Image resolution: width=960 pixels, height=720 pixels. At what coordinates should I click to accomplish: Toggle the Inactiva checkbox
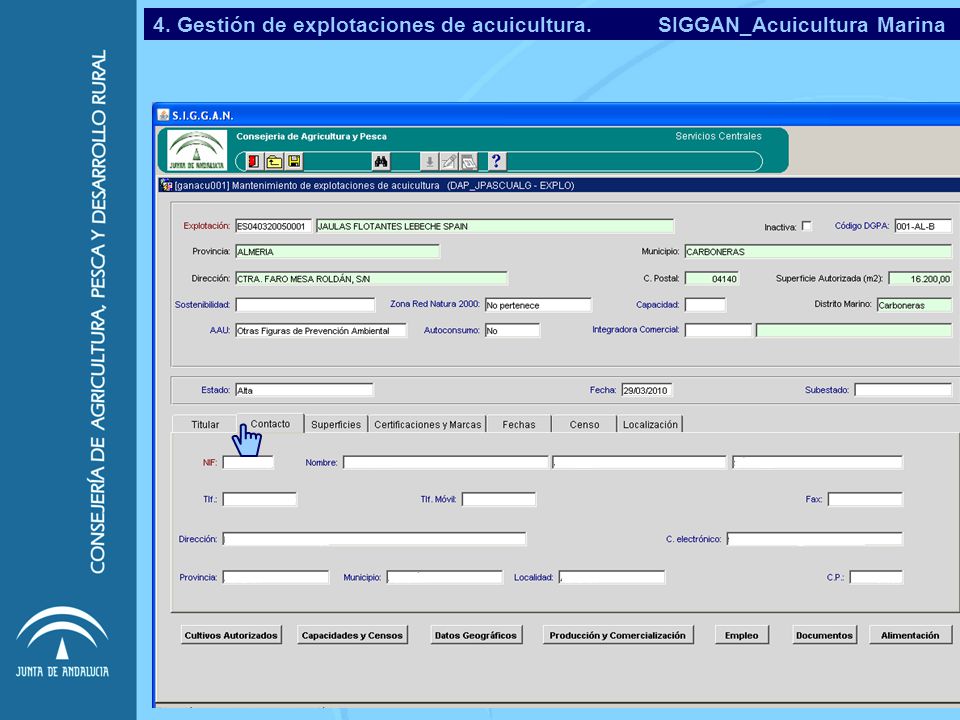click(807, 226)
